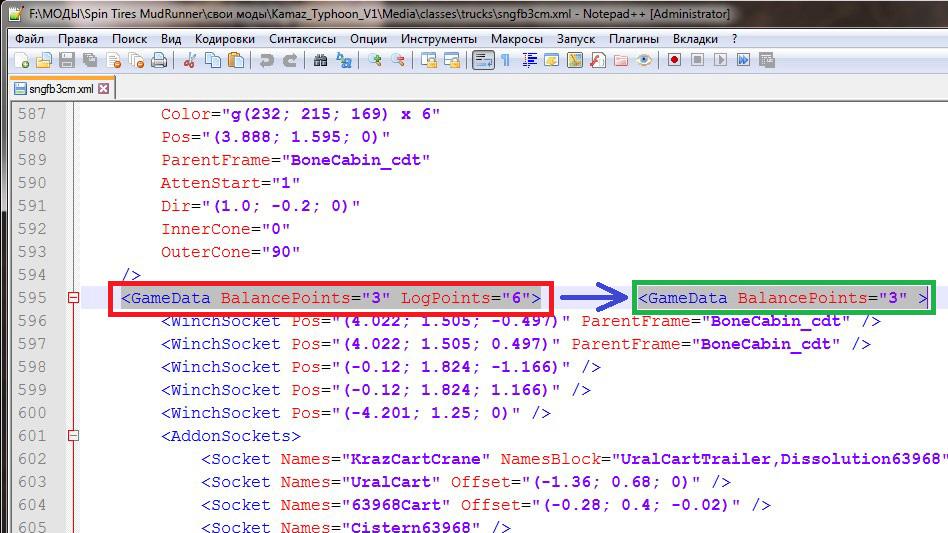
Task: Click the Zoom In magnifier icon
Action: click(375, 61)
